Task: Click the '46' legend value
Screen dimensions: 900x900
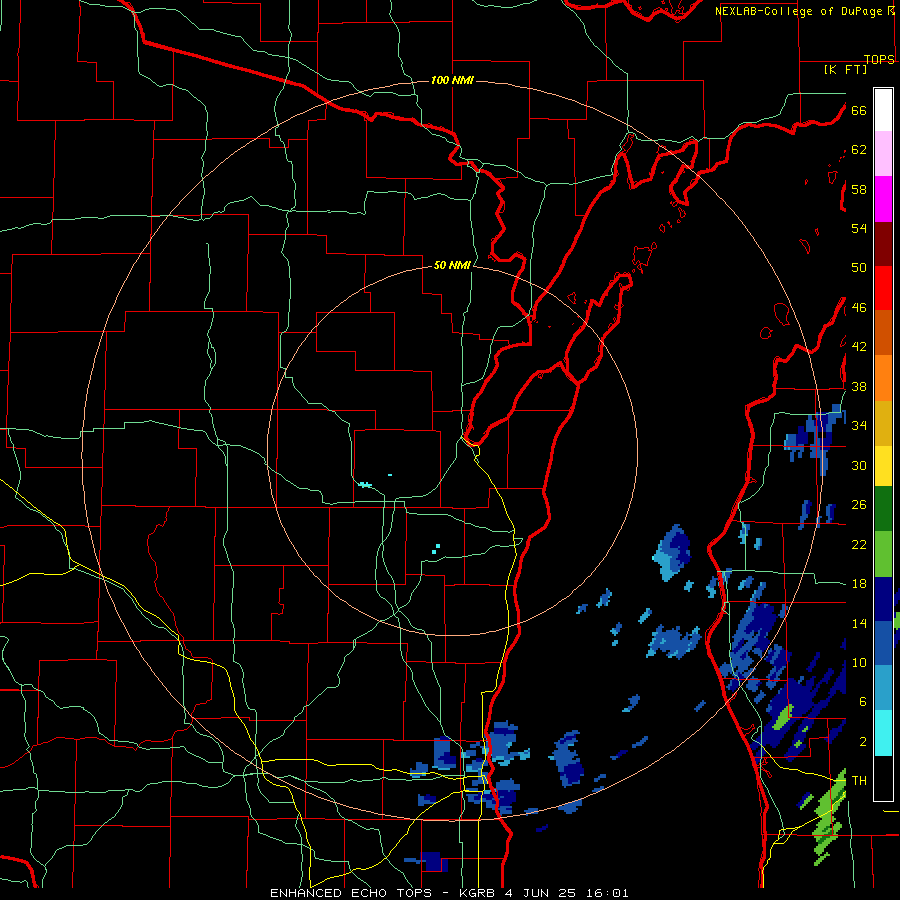Action: [859, 308]
